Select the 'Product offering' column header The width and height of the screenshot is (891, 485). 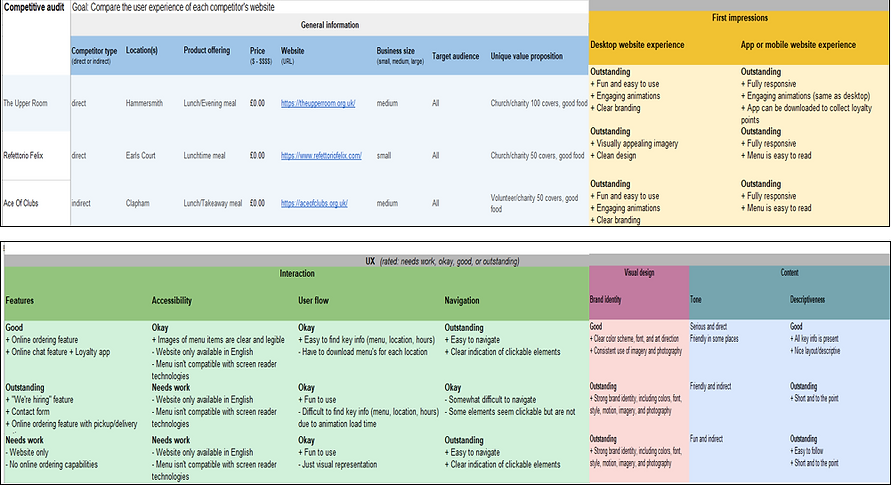click(x=207, y=51)
